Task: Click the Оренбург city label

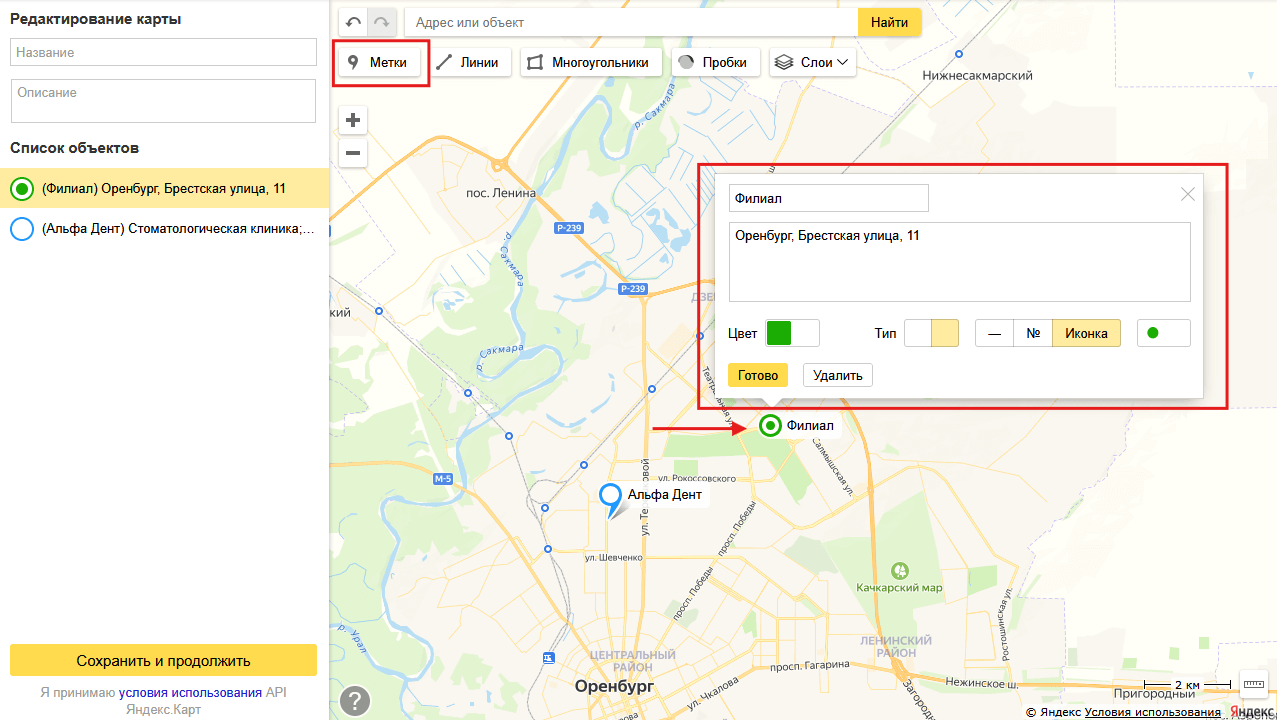Action: point(614,686)
